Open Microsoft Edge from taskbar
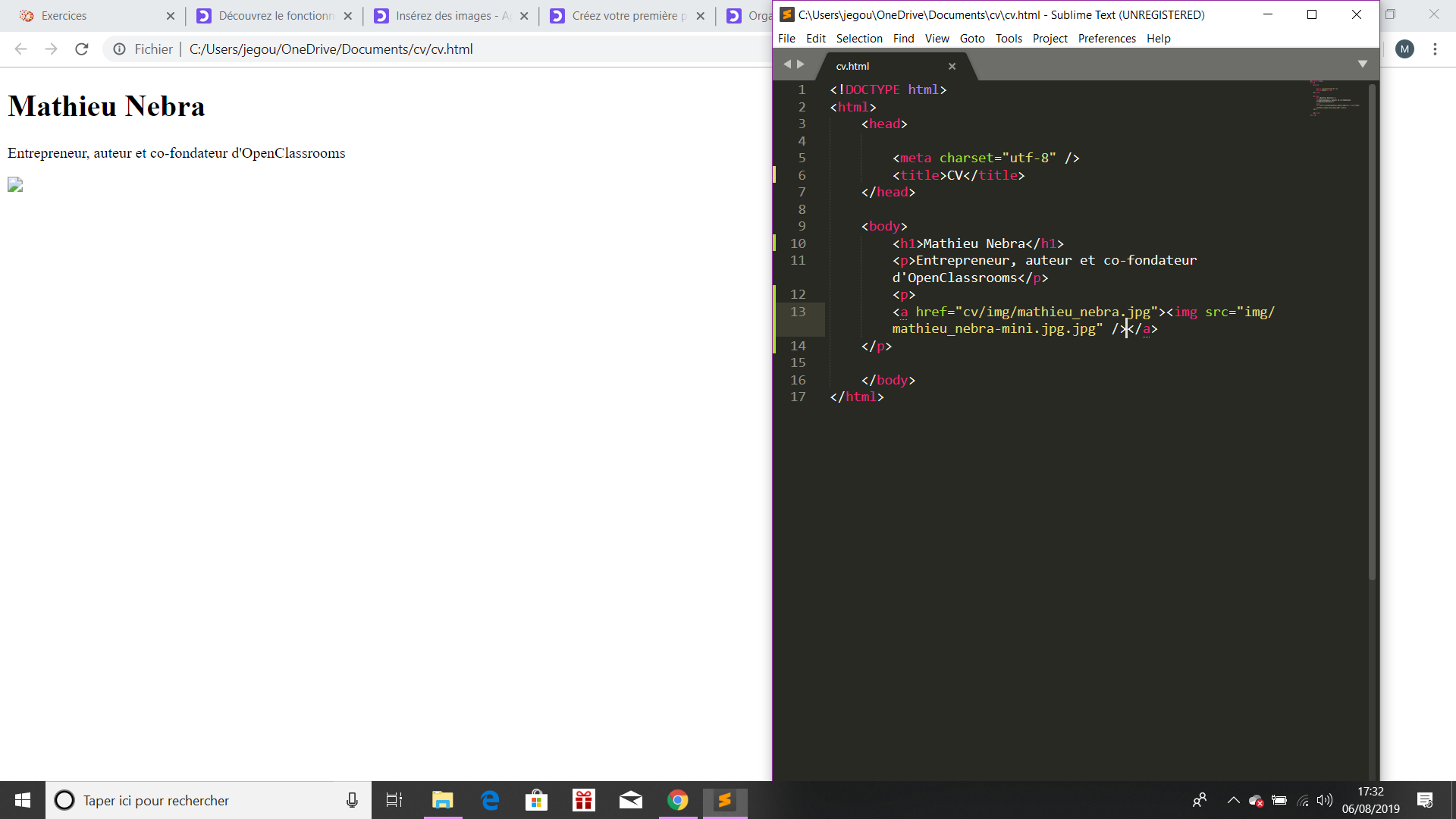The width and height of the screenshot is (1456, 819). pos(490,800)
